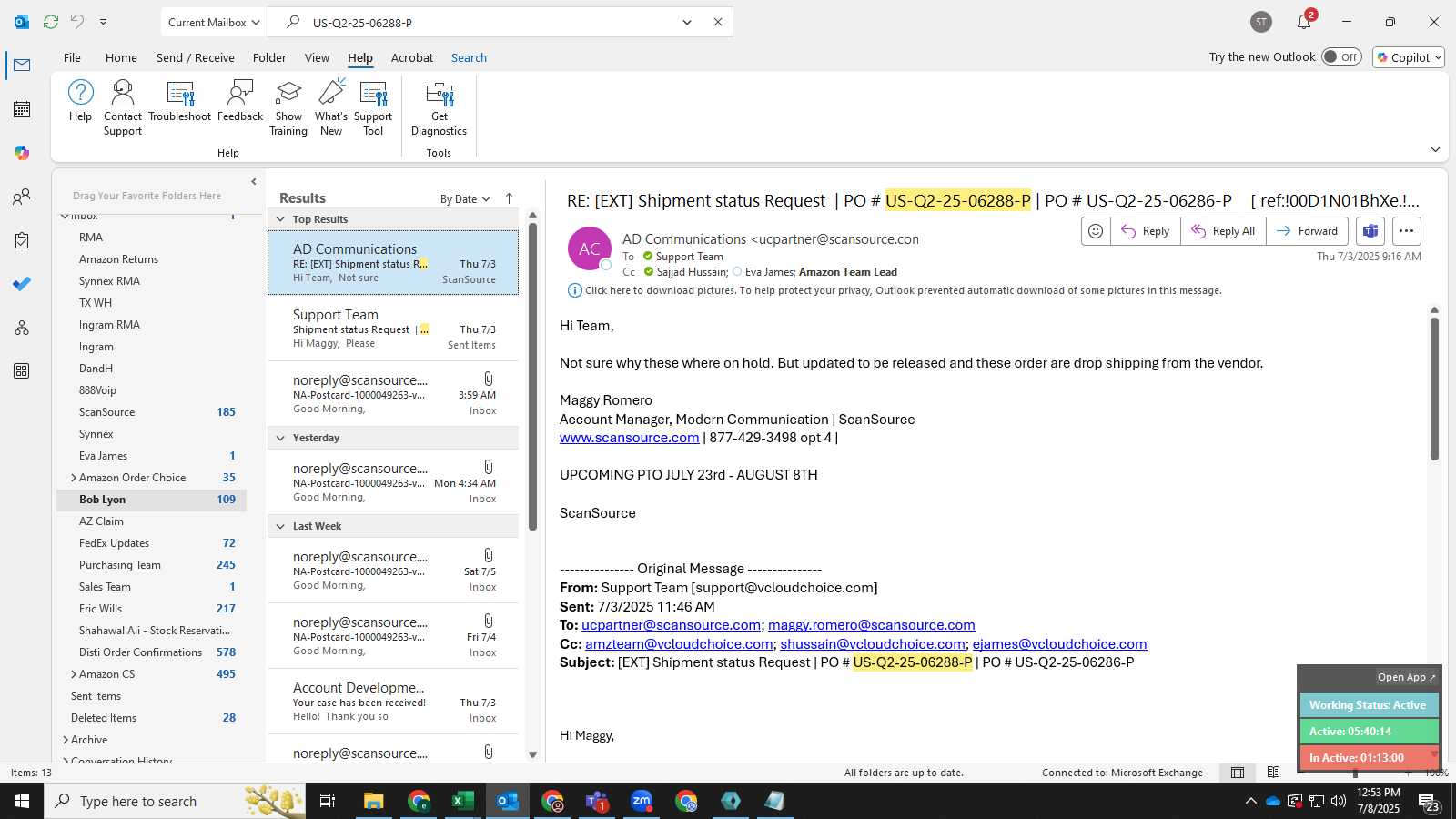Click the reading pane scrollbar
Image resolution: width=1456 pixels, height=819 pixels.
pos(1434,389)
